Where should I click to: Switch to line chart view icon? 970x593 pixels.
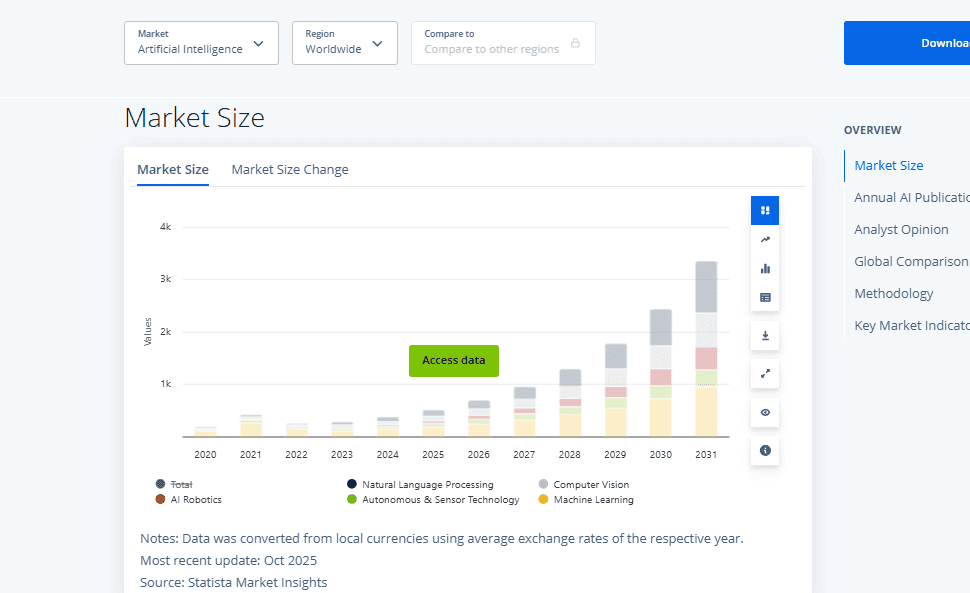765,239
